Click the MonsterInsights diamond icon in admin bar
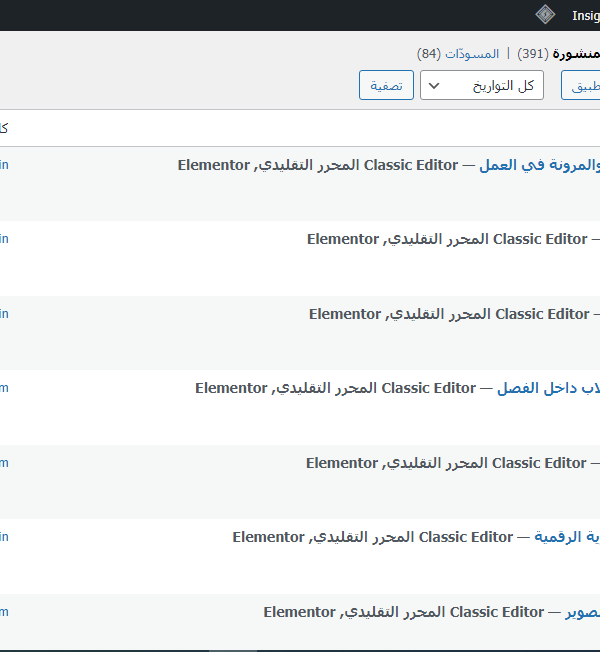This screenshot has height=652, width=600. (x=545, y=15)
